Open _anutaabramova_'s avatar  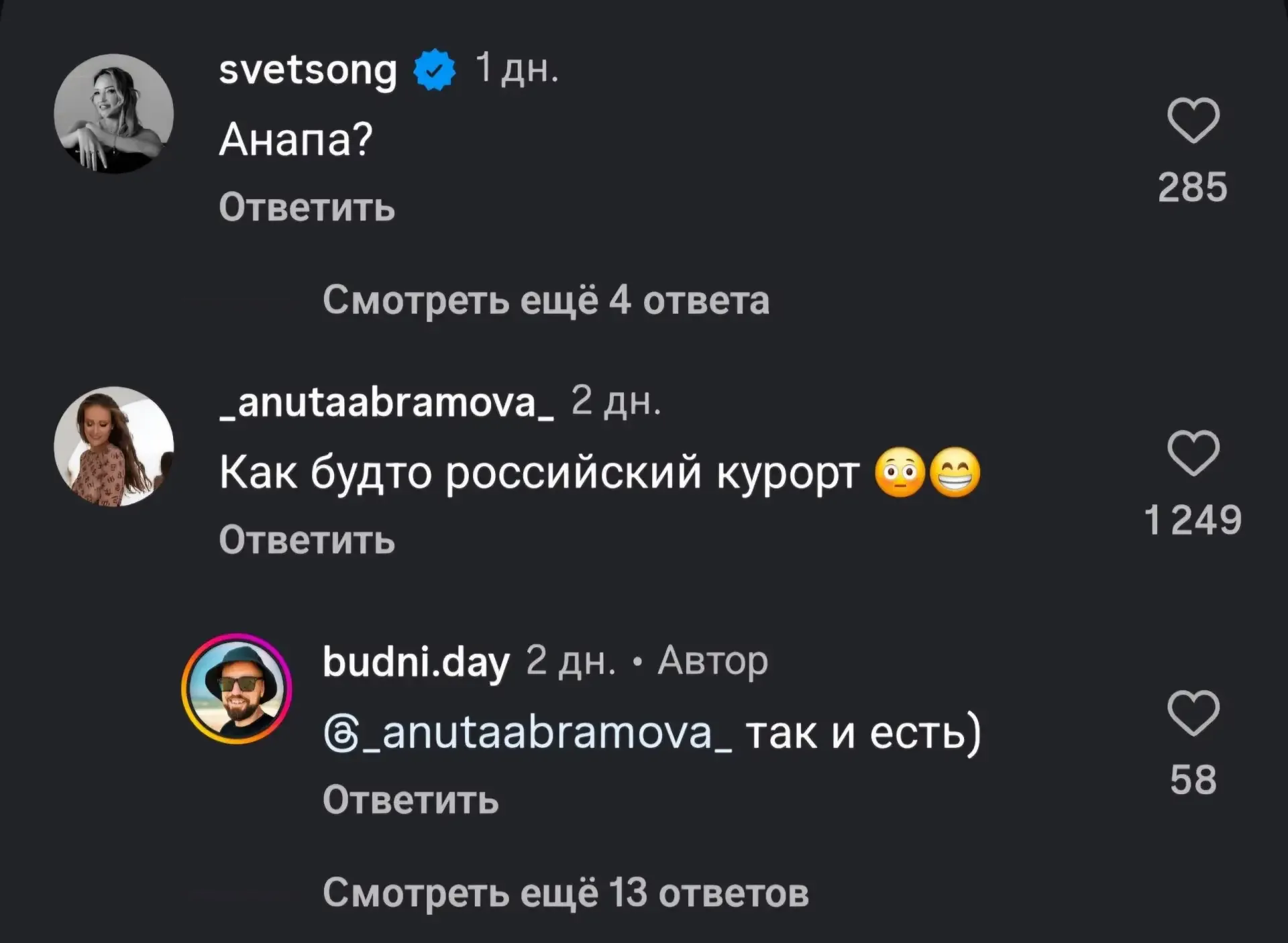(113, 446)
